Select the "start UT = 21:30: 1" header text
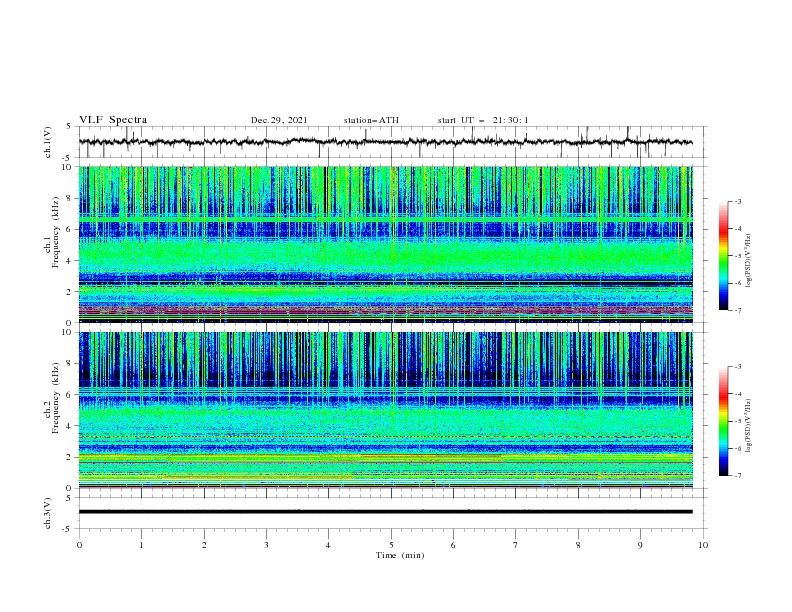 [x=483, y=120]
